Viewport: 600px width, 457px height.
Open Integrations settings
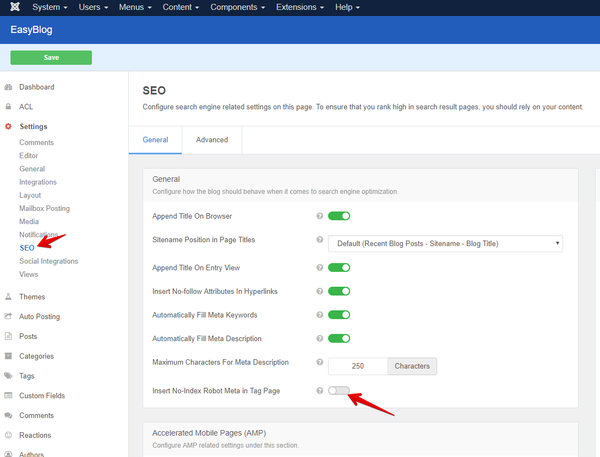coord(38,182)
